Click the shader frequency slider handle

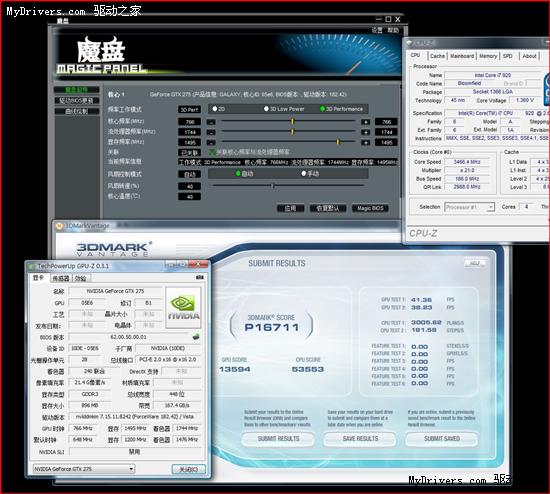(293, 132)
